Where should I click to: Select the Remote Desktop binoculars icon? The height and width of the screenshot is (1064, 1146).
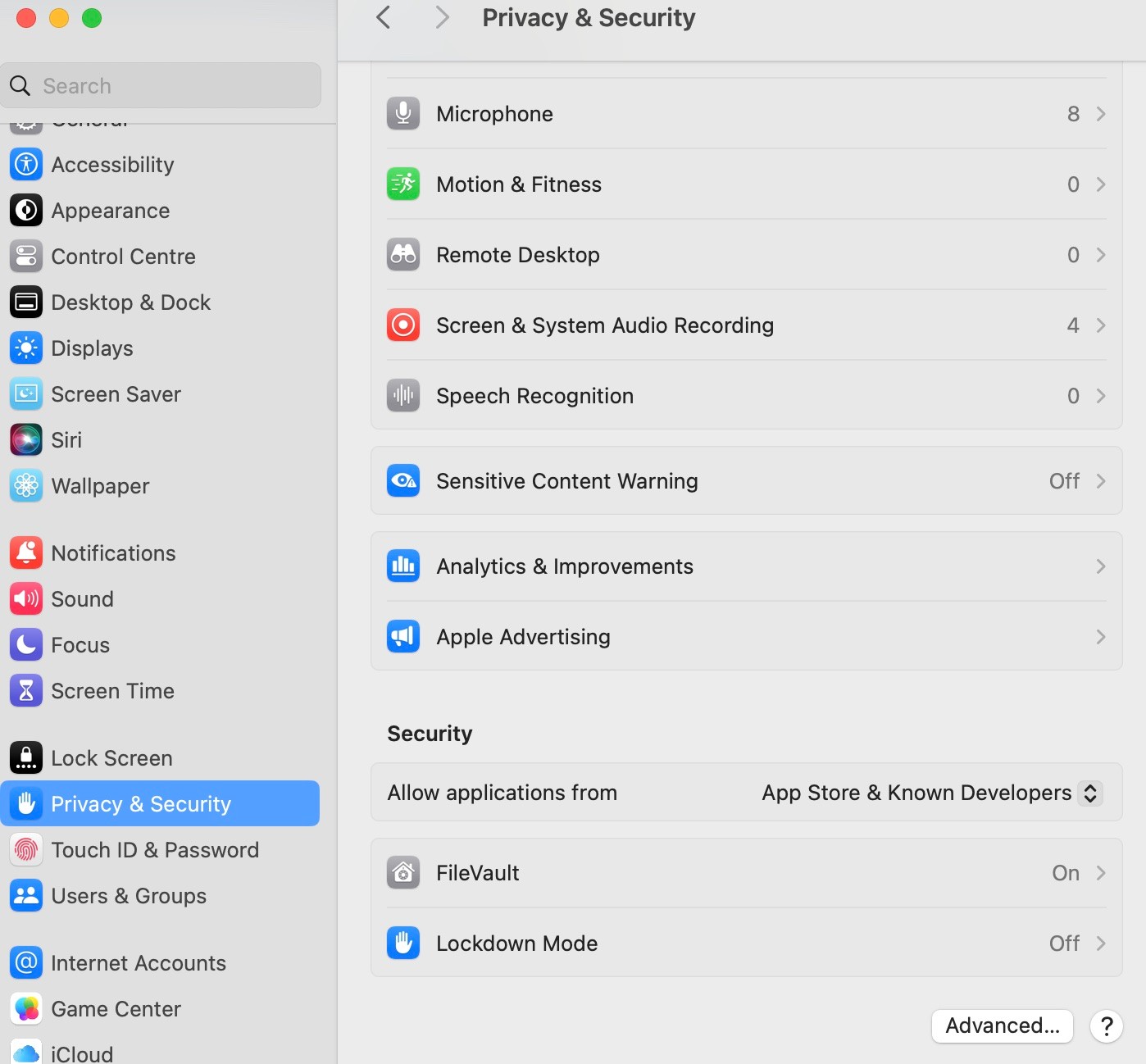coord(403,255)
